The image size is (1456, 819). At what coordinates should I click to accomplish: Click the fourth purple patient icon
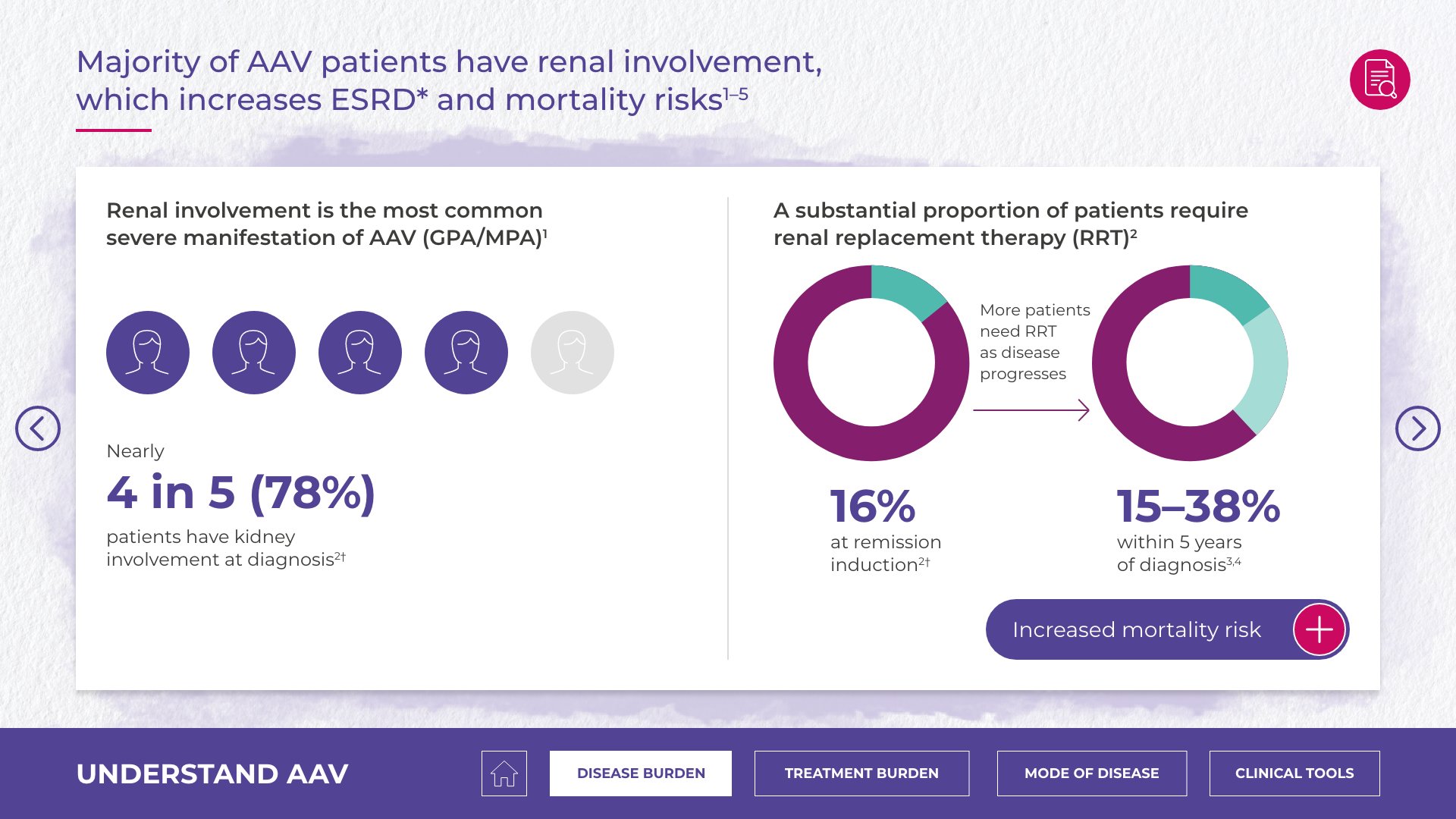(466, 353)
